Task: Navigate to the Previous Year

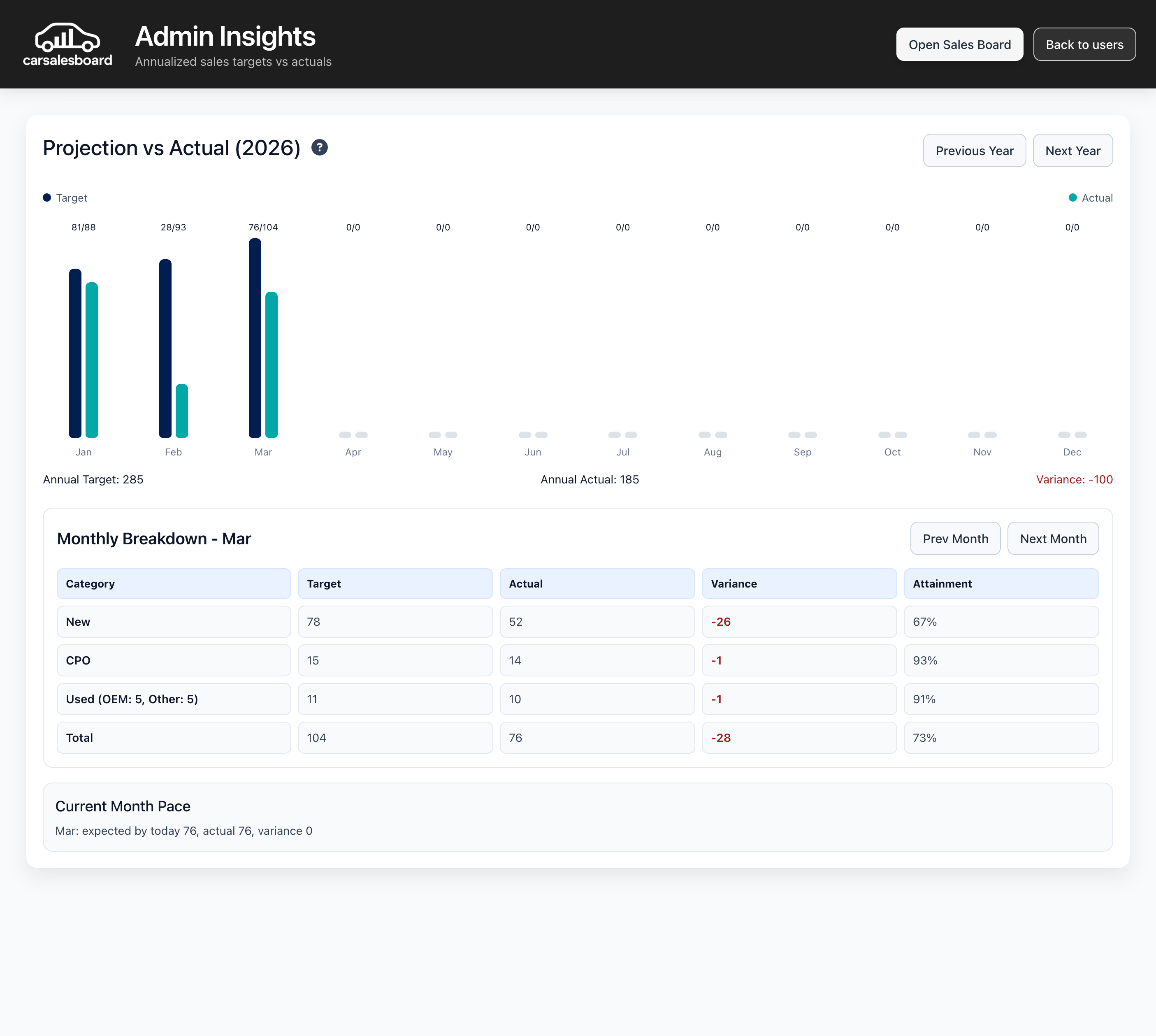Action: (x=975, y=150)
